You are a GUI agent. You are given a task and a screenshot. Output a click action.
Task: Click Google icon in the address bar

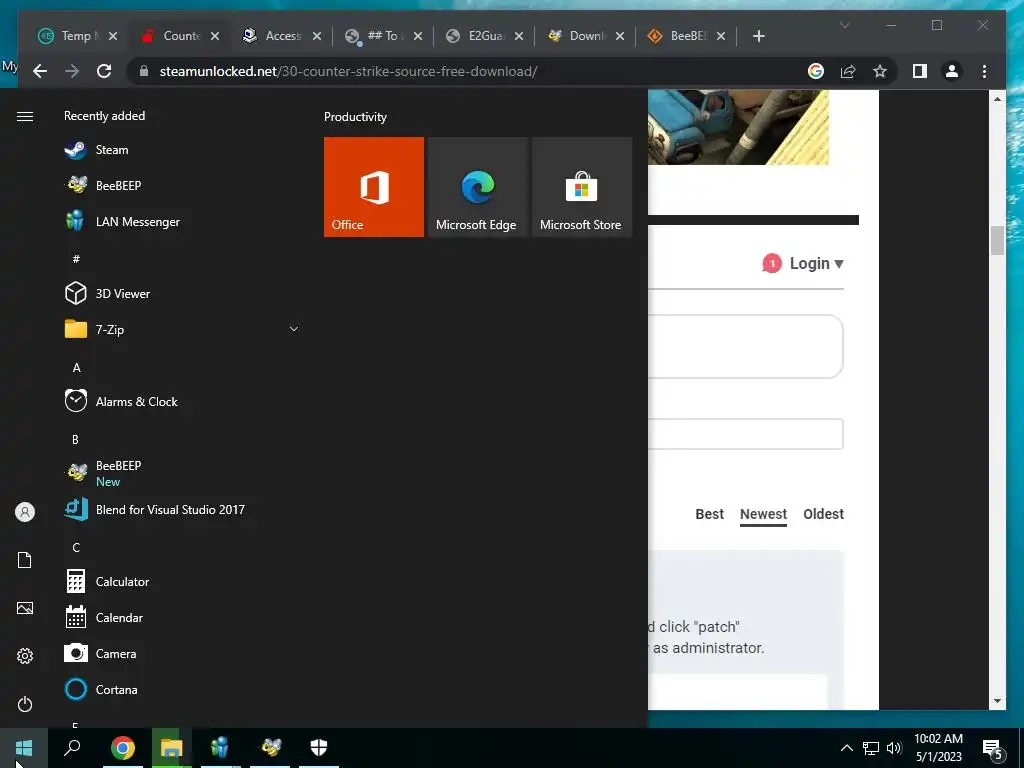(x=816, y=71)
